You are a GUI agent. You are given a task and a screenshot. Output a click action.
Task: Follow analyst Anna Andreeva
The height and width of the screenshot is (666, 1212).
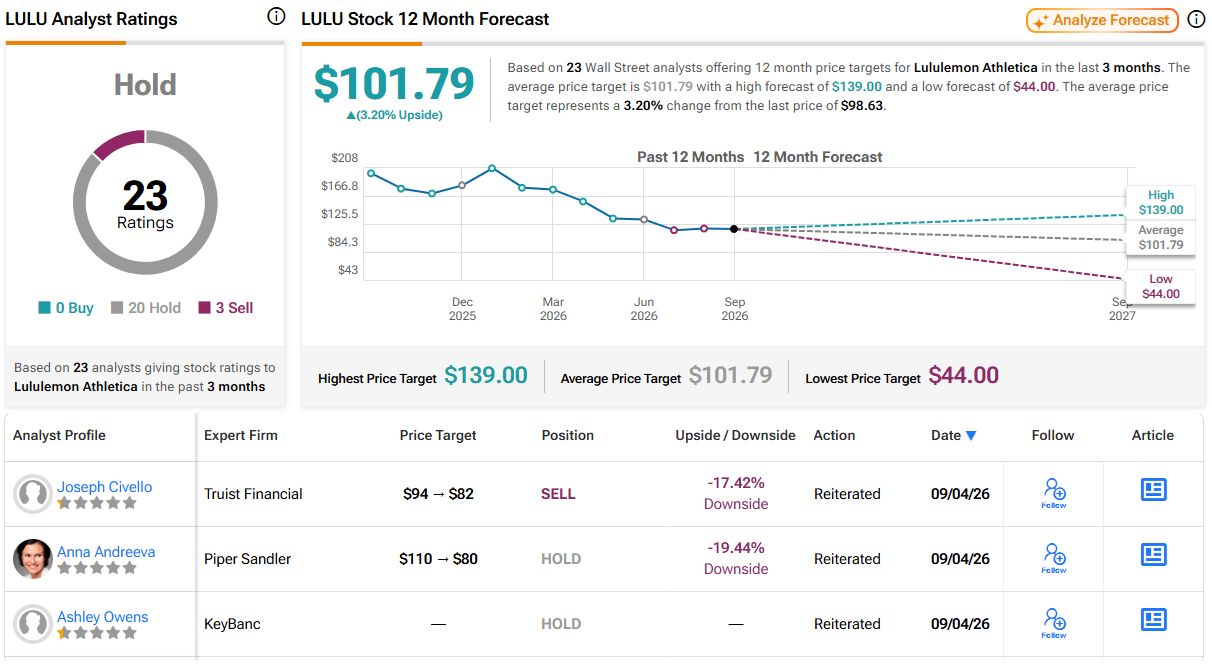pyautogui.click(x=1054, y=558)
